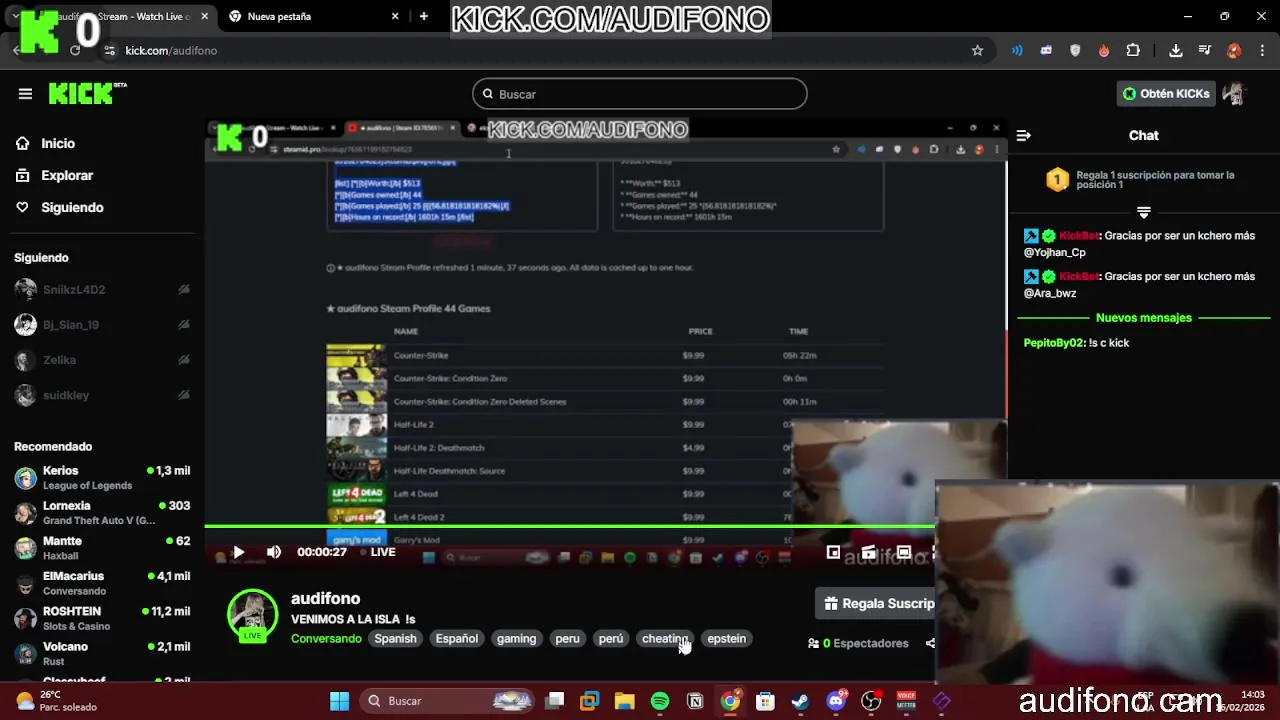Go to Inicio in sidebar
The image size is (1280, 720).
click(x=58, y=143)
